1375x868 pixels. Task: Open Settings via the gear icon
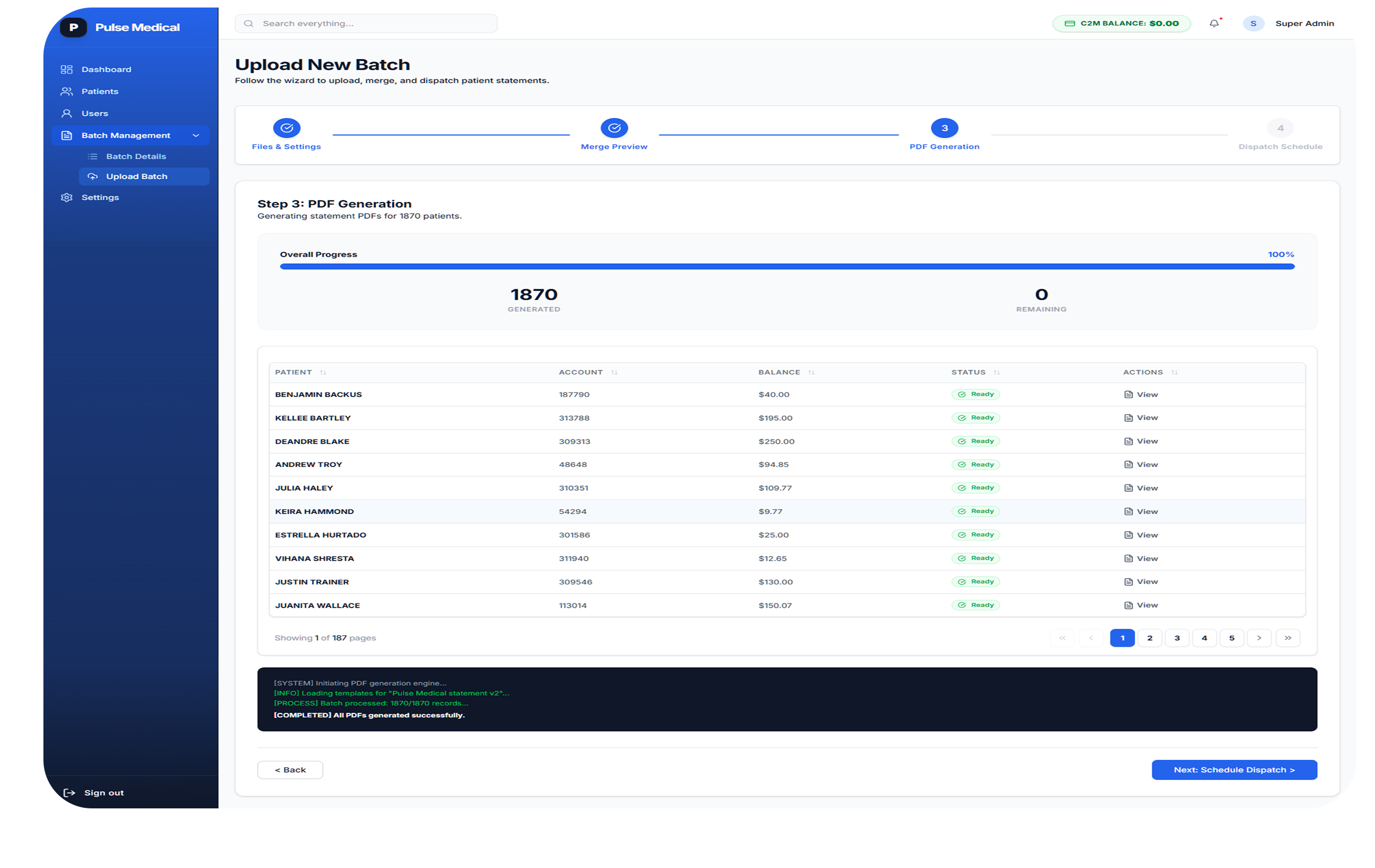(x=65, y=197)
